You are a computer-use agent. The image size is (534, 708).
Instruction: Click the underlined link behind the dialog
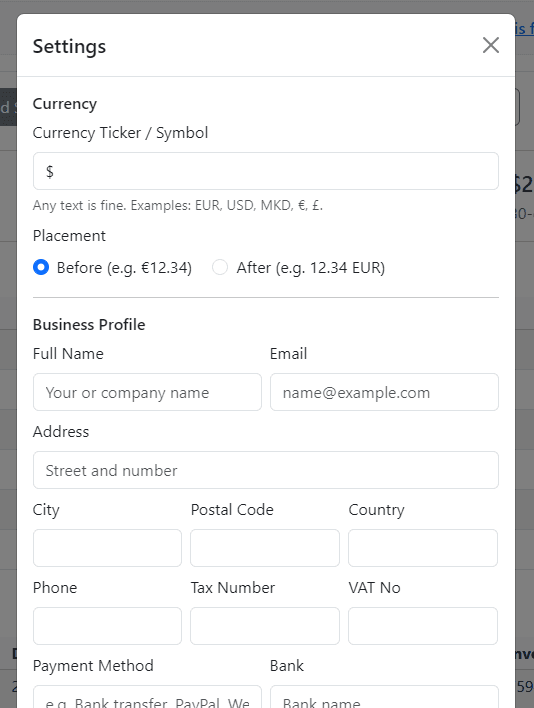[x=525, y=29]
